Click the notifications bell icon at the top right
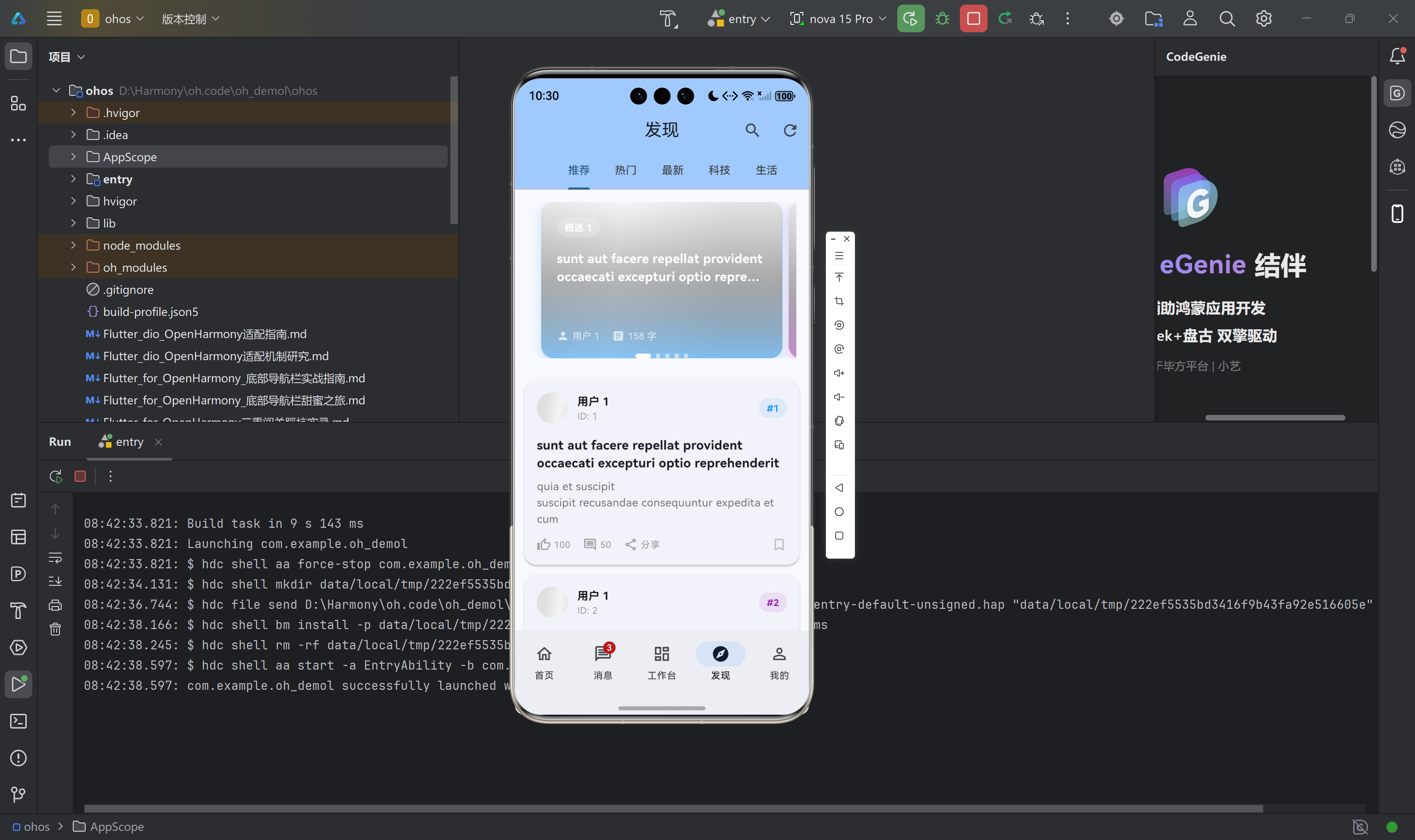 click(x=1397, y=56)
